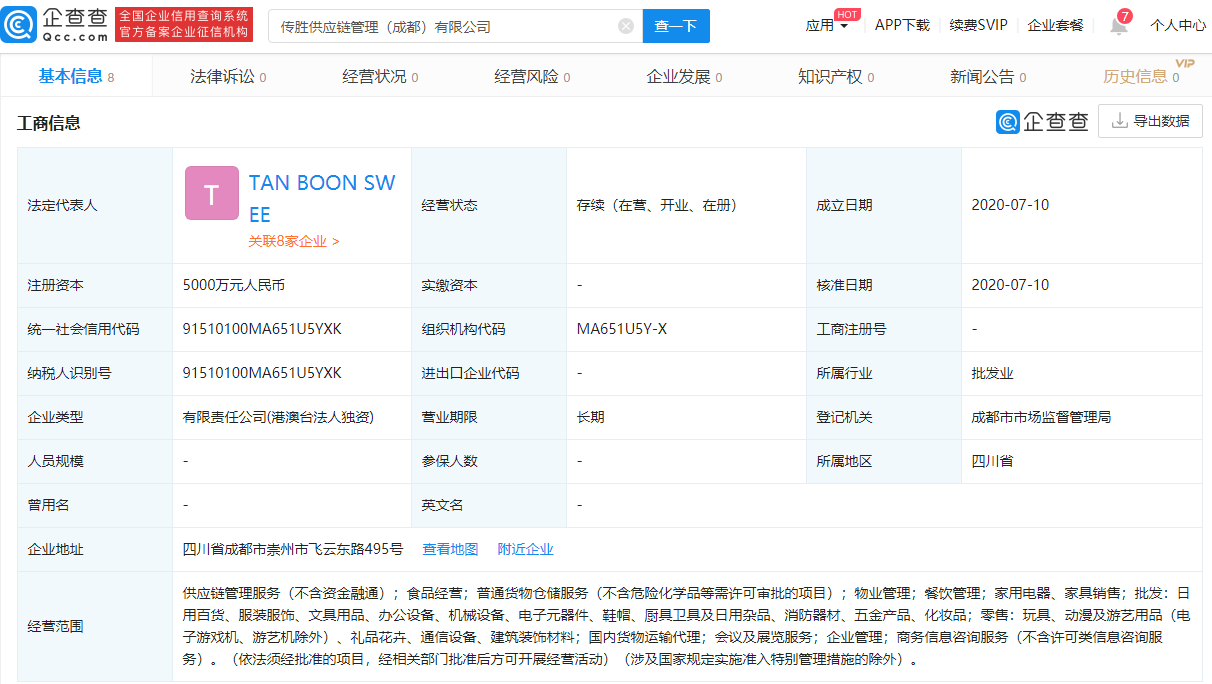Image resolution: width=1212 pixels, height=684 pixels.
Task: Click the registrar 成都市市场监督管理局
Action: 1041,417
